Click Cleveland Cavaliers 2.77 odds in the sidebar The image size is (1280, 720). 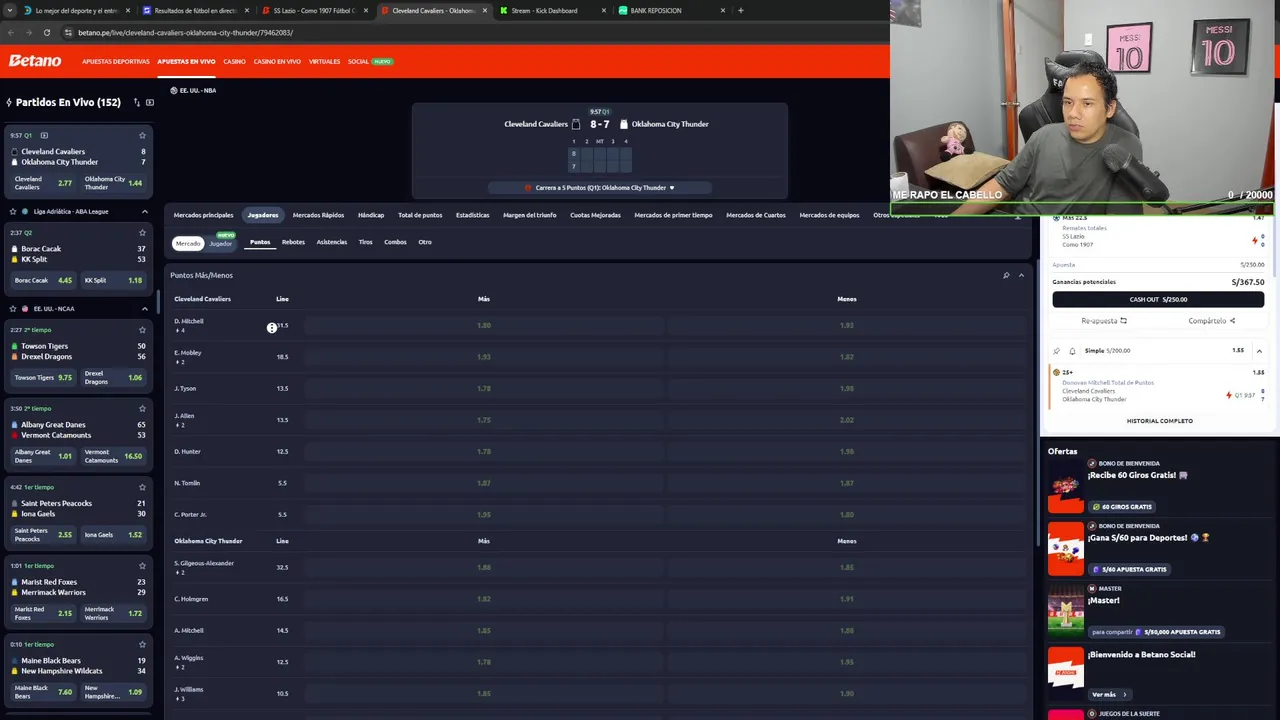(x=43, y=183)
